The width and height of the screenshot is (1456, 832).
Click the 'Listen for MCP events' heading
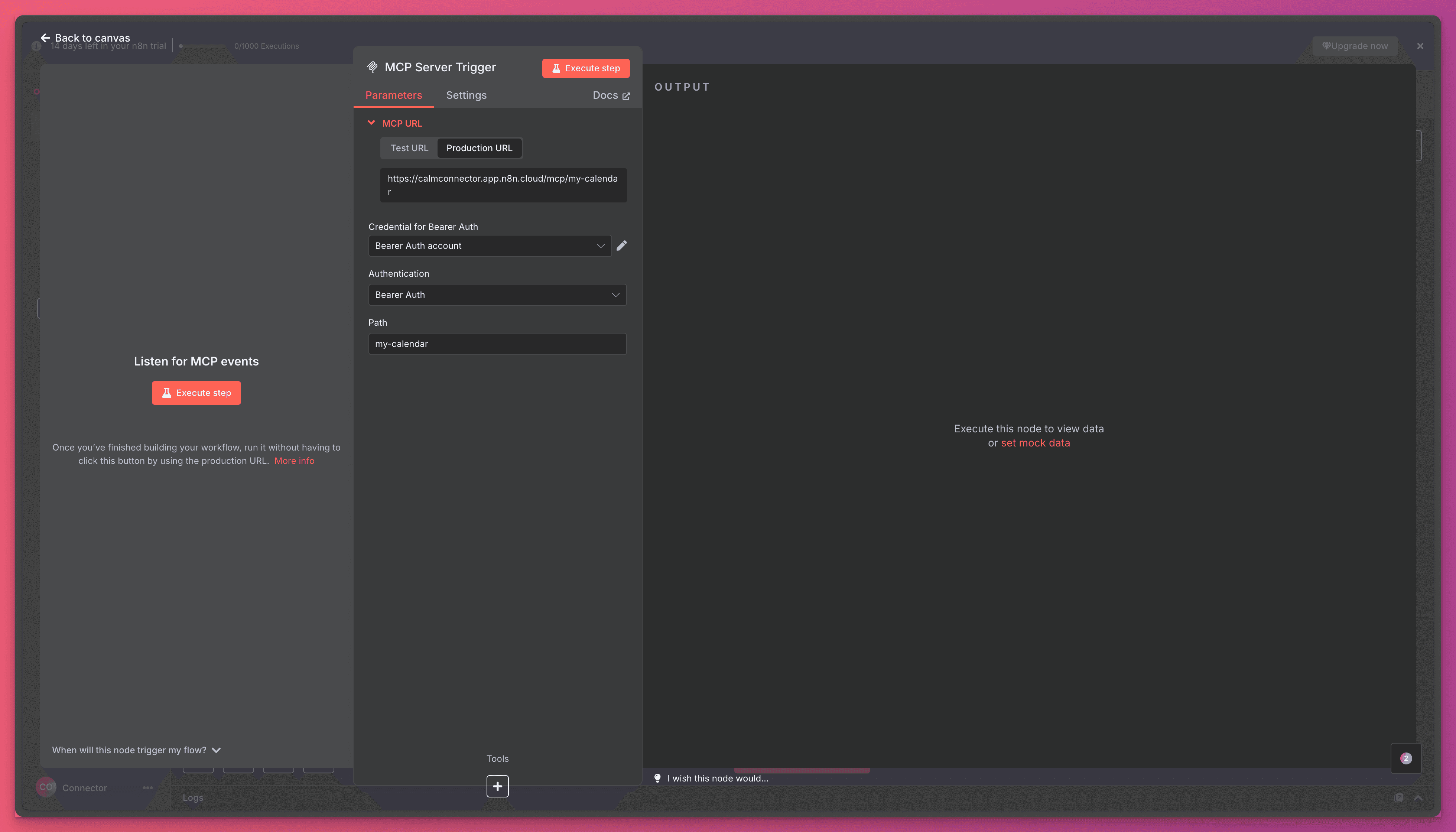point(196,361)
